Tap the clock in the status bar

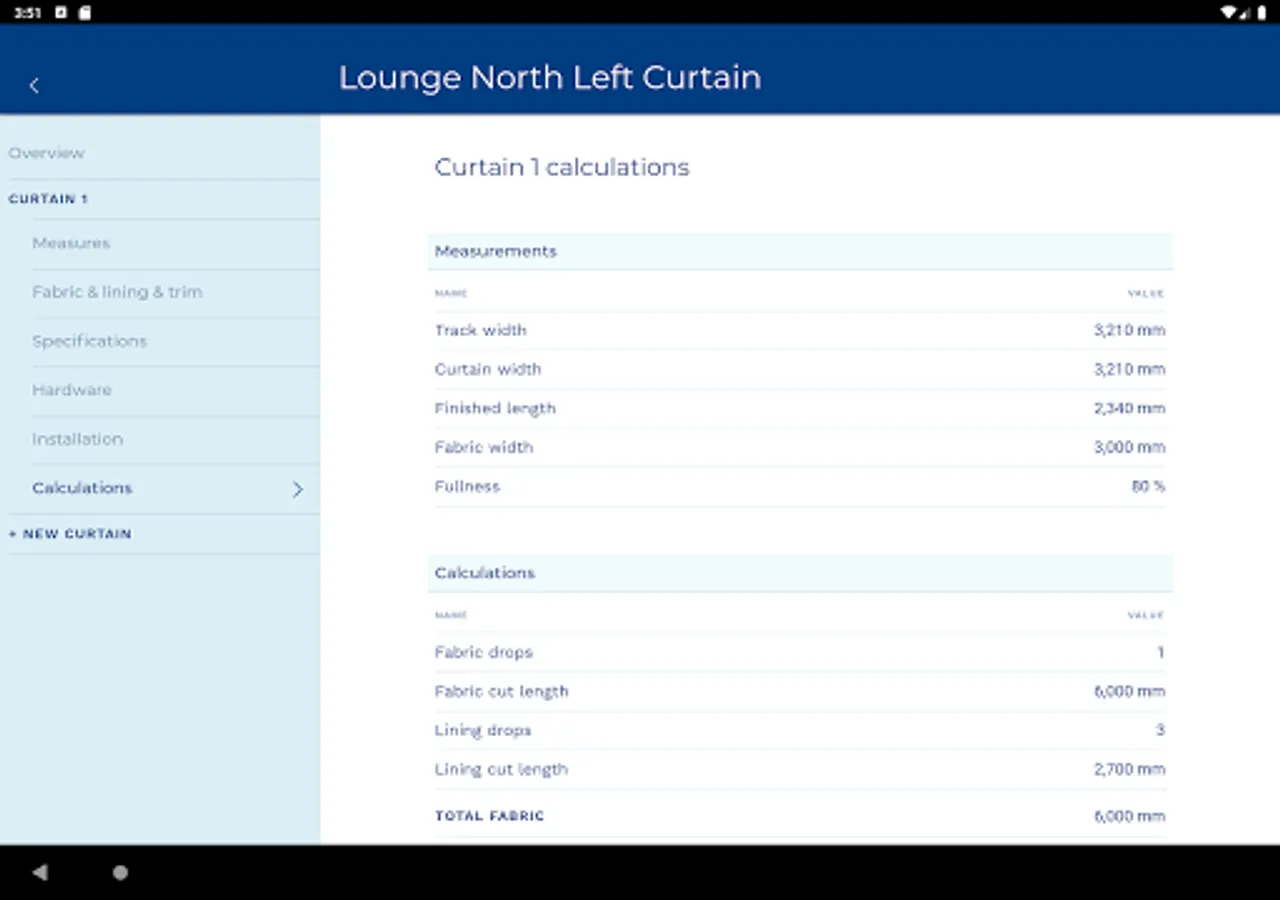pos(27,12)
